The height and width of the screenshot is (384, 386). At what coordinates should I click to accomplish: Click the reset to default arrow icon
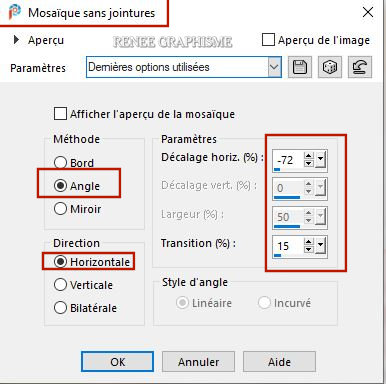coord(360,67)
